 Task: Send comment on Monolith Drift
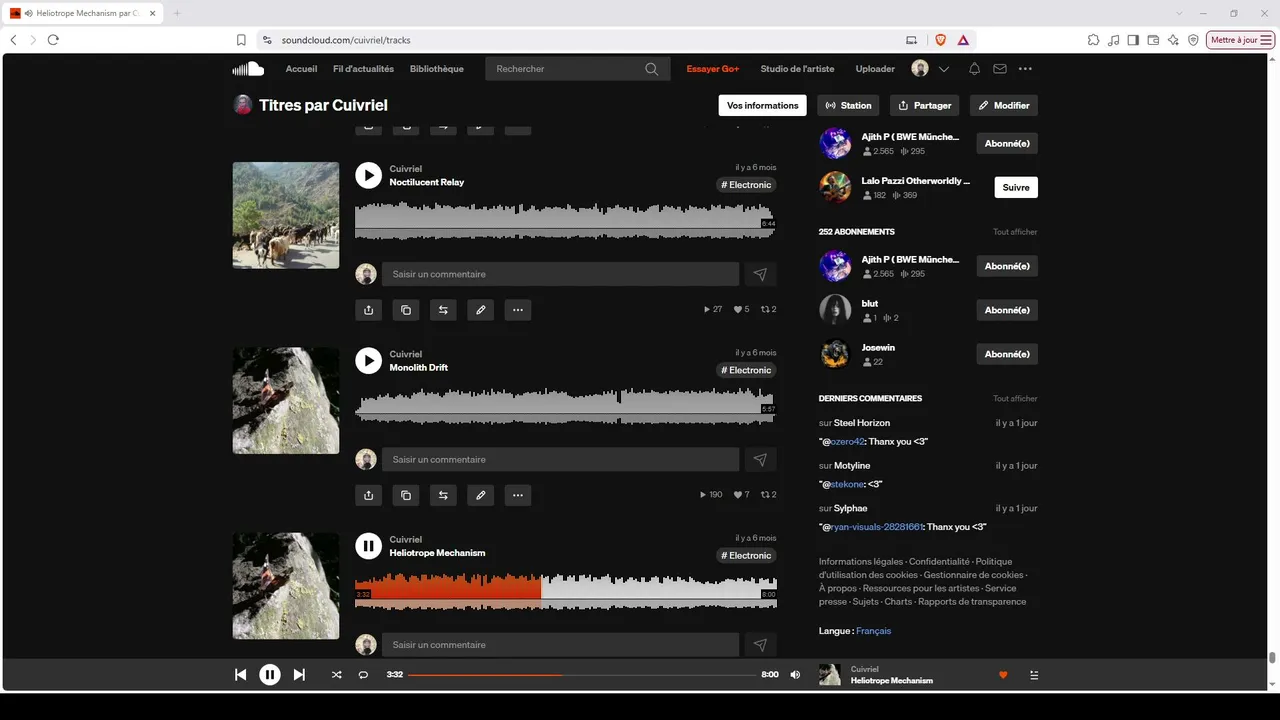click(x=760, y=459)
